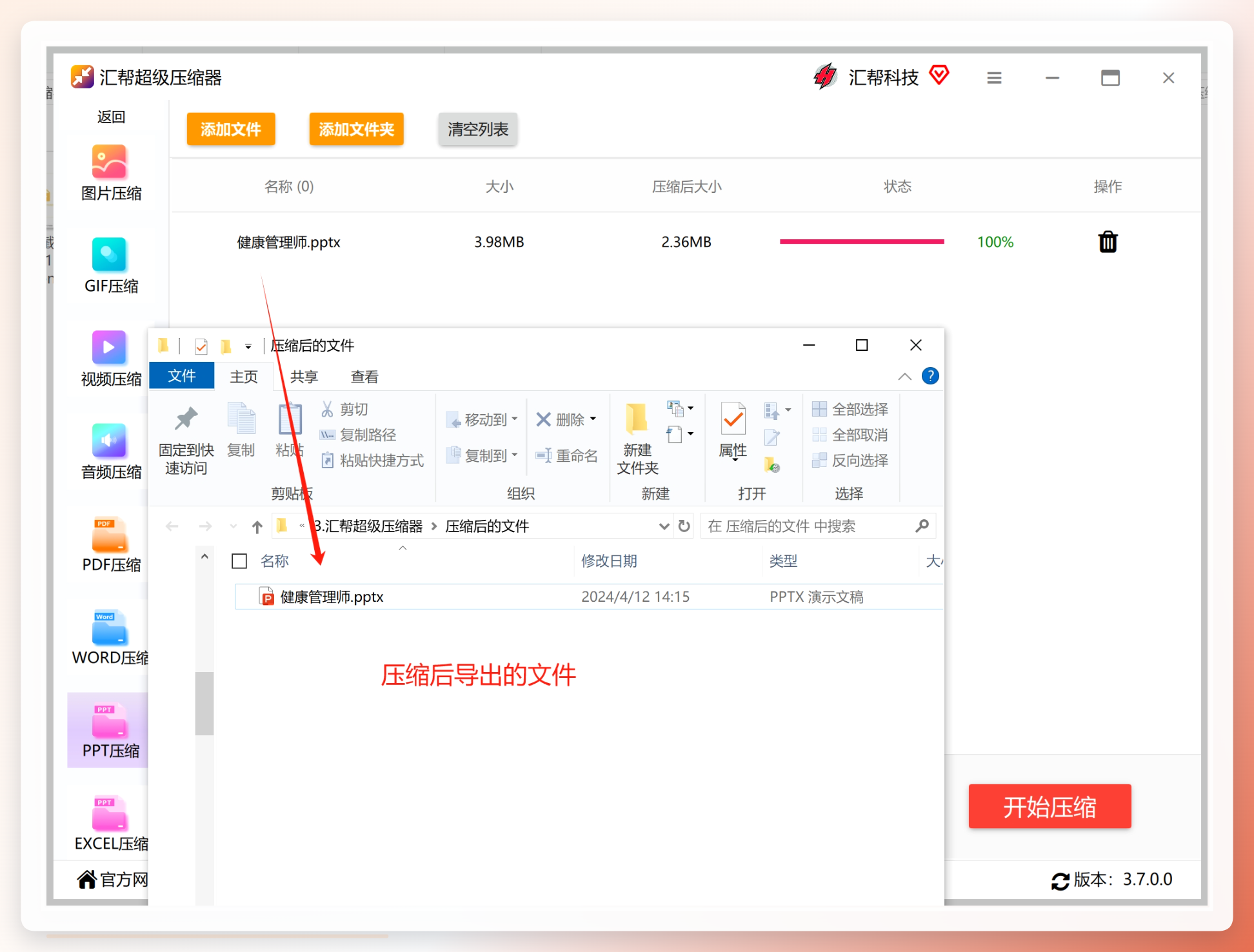Switch to the 查看 ribbon tab
The width and height of the screenshot is (1254, 952).
(364, 377)
